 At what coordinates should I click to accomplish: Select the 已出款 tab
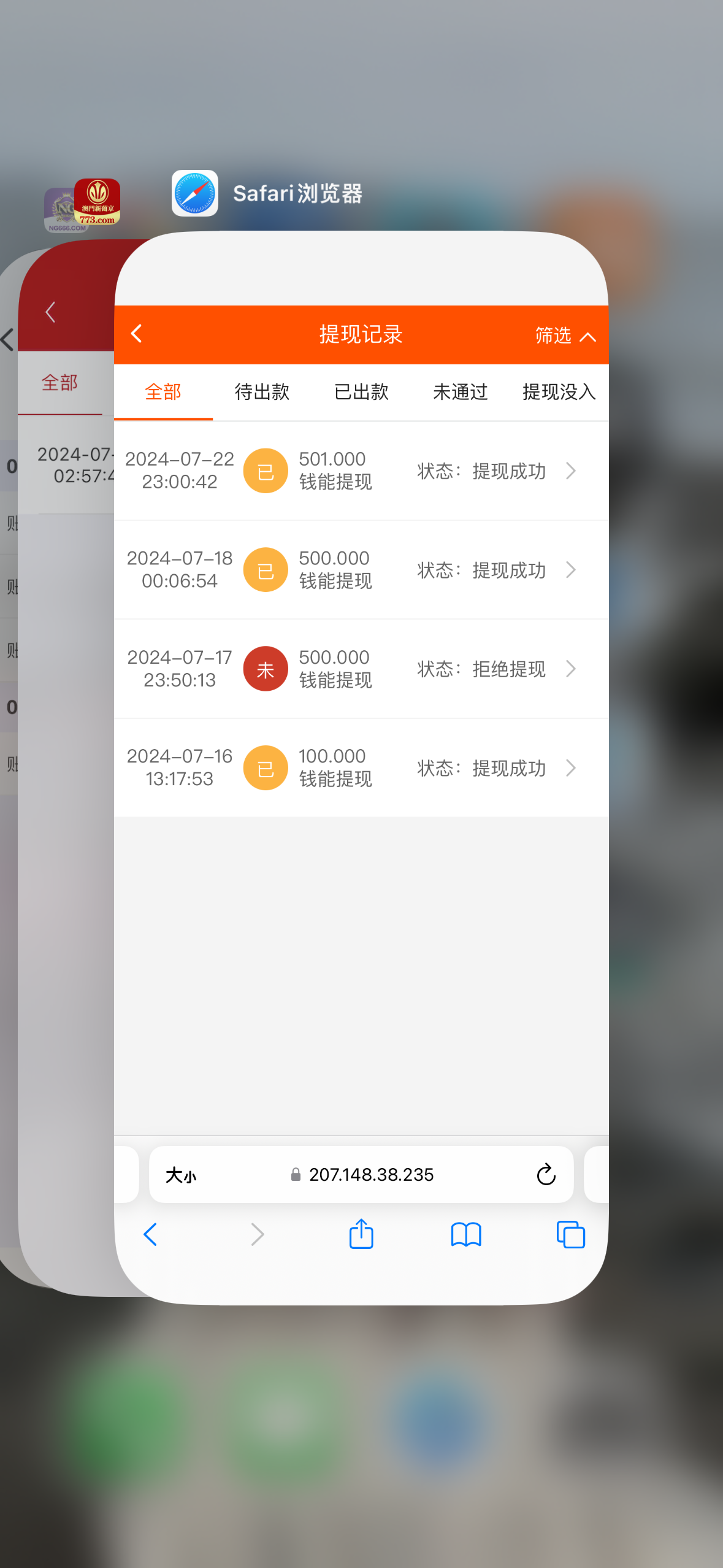coord(361,392)
